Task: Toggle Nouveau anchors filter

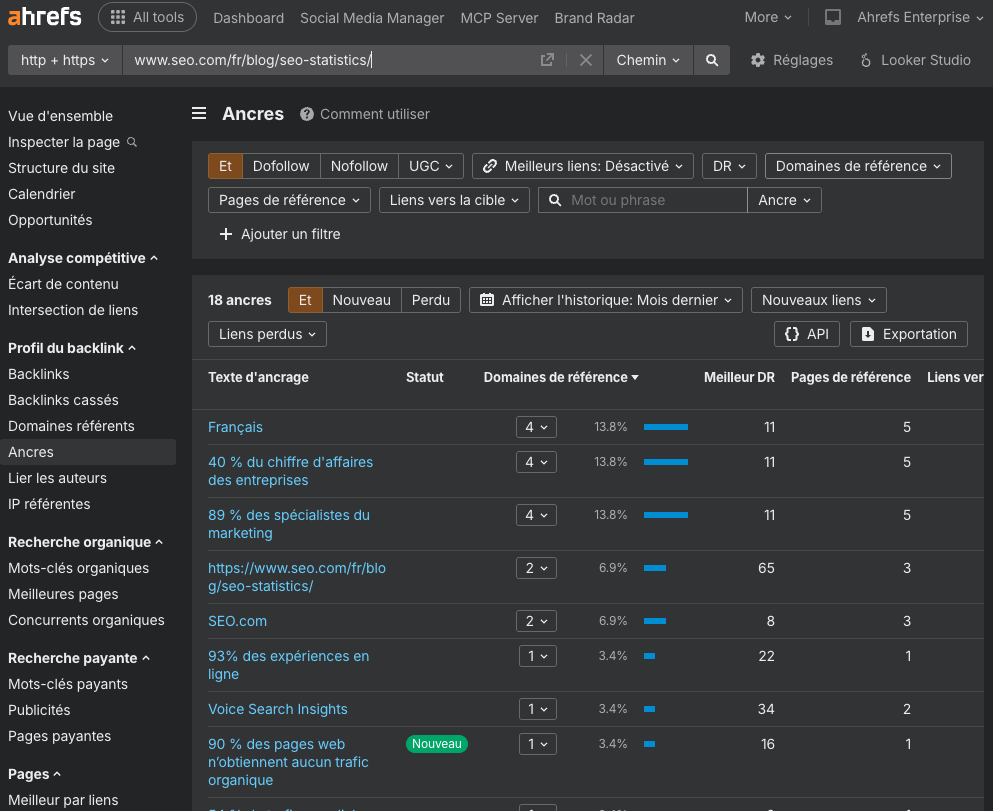Action: pyautogui.click(x=361, y=300)
